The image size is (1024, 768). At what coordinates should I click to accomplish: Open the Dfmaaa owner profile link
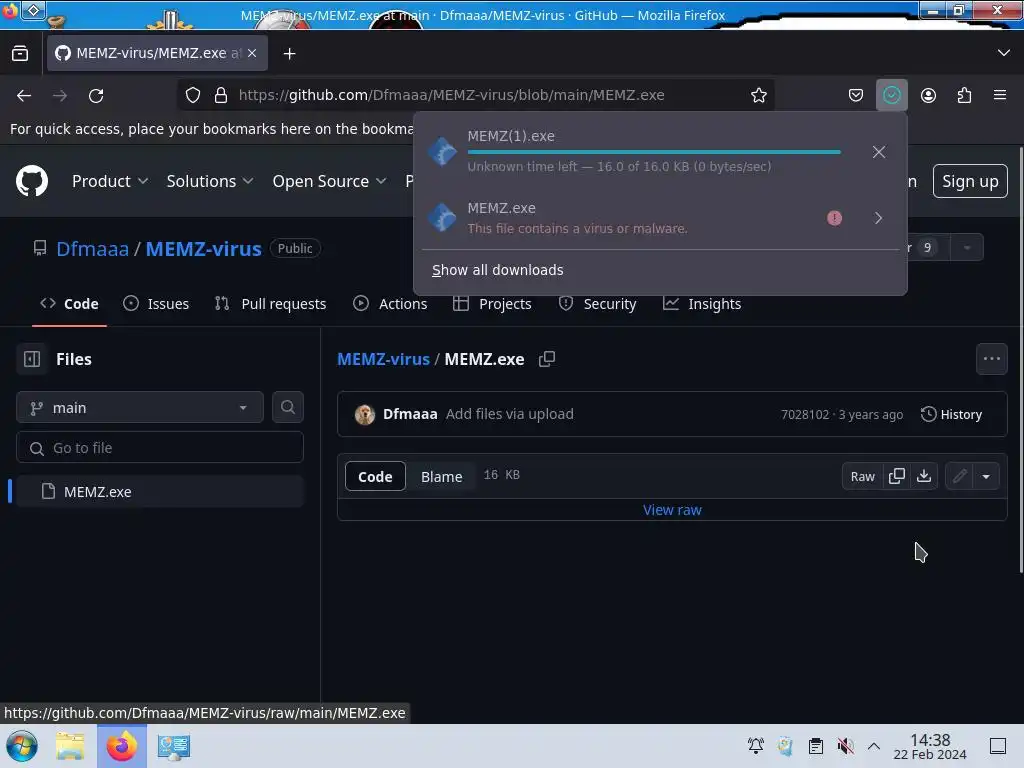pyautogui.click(x=93, y=249)
